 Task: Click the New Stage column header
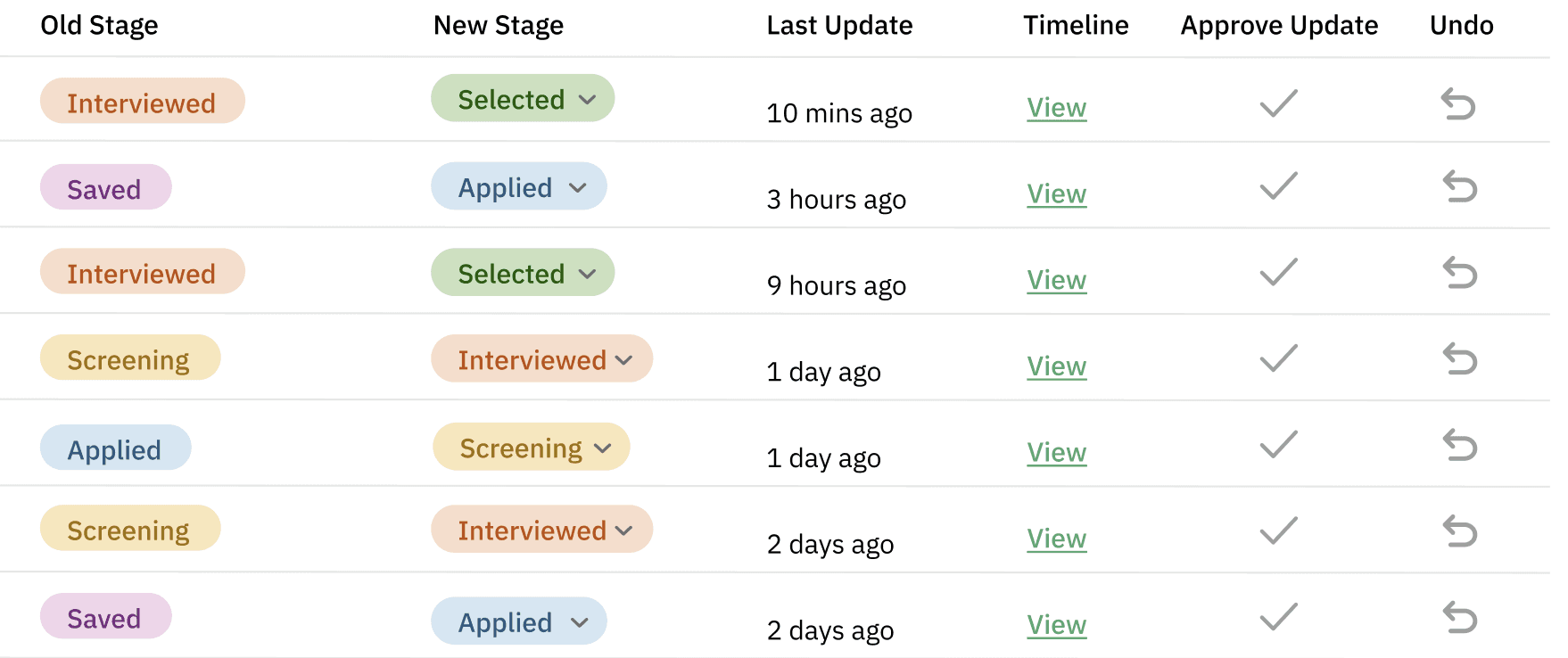tap(498, 26)
